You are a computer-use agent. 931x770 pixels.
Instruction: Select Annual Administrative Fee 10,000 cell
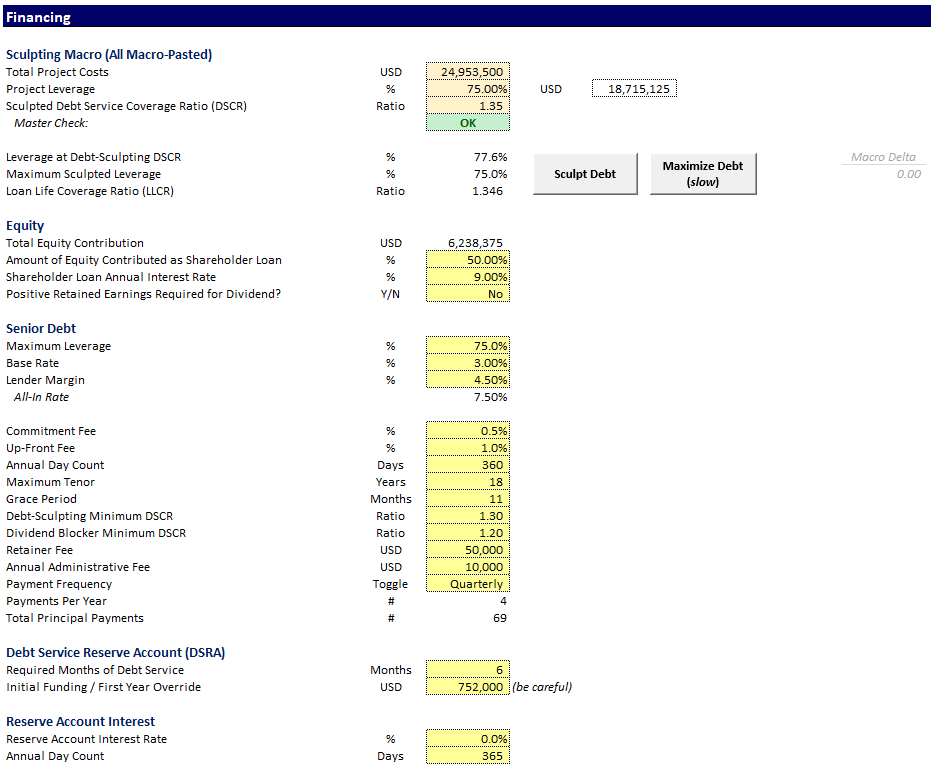point(468,567)
